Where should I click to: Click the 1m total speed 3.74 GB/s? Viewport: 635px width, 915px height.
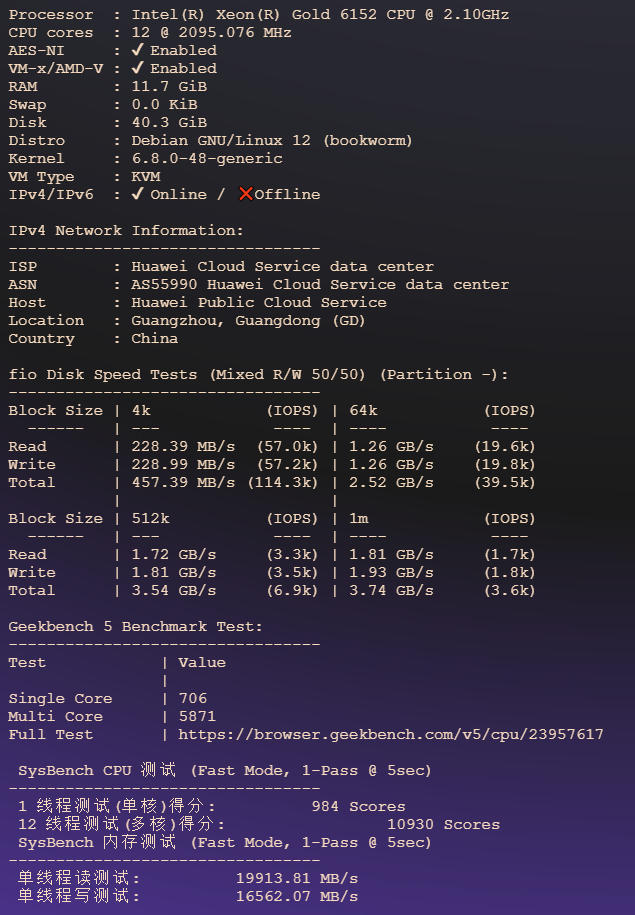(x=391, y=590)
